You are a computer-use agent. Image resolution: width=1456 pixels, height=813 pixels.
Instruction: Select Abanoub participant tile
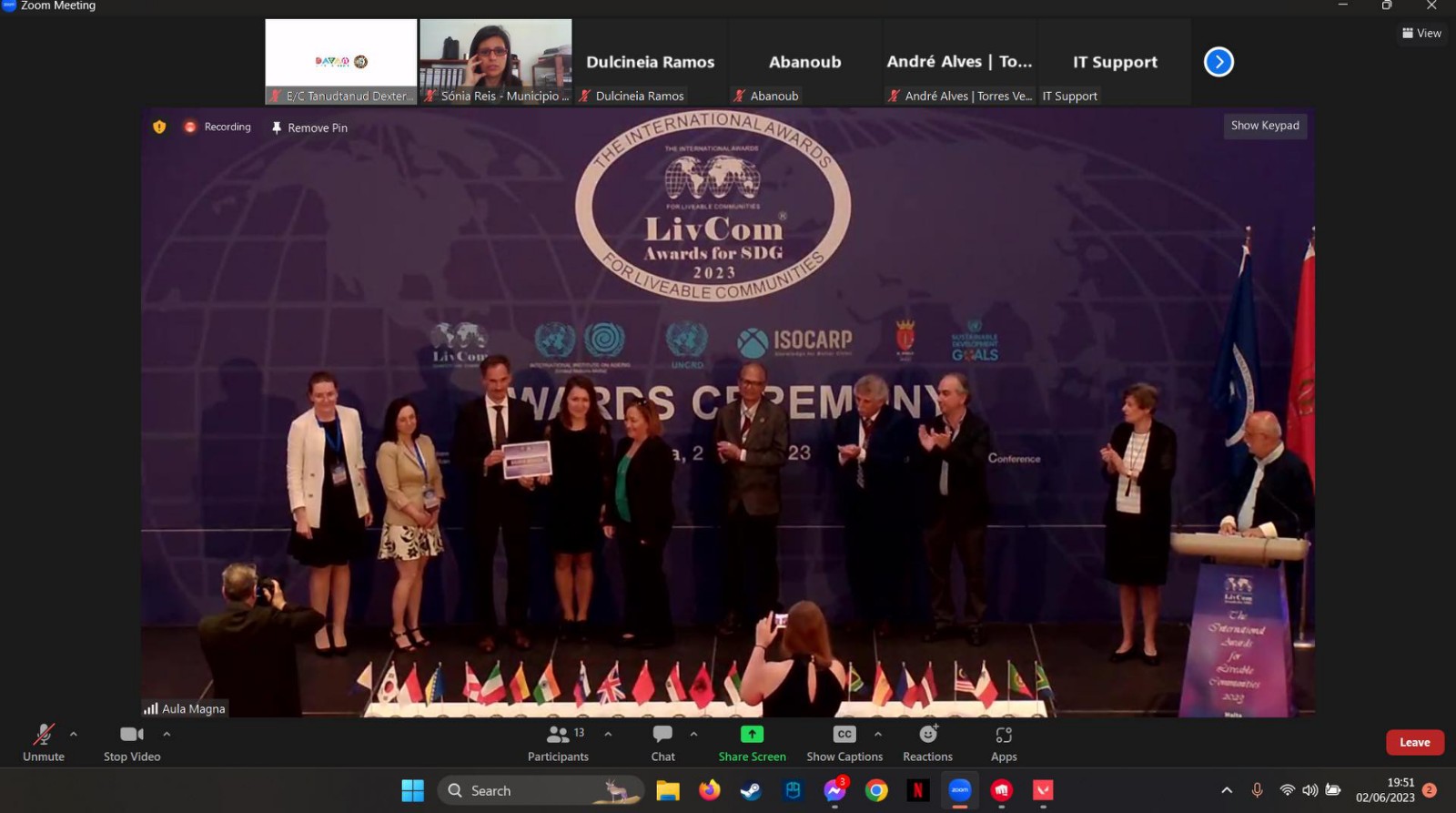click(x=805, y=62)
